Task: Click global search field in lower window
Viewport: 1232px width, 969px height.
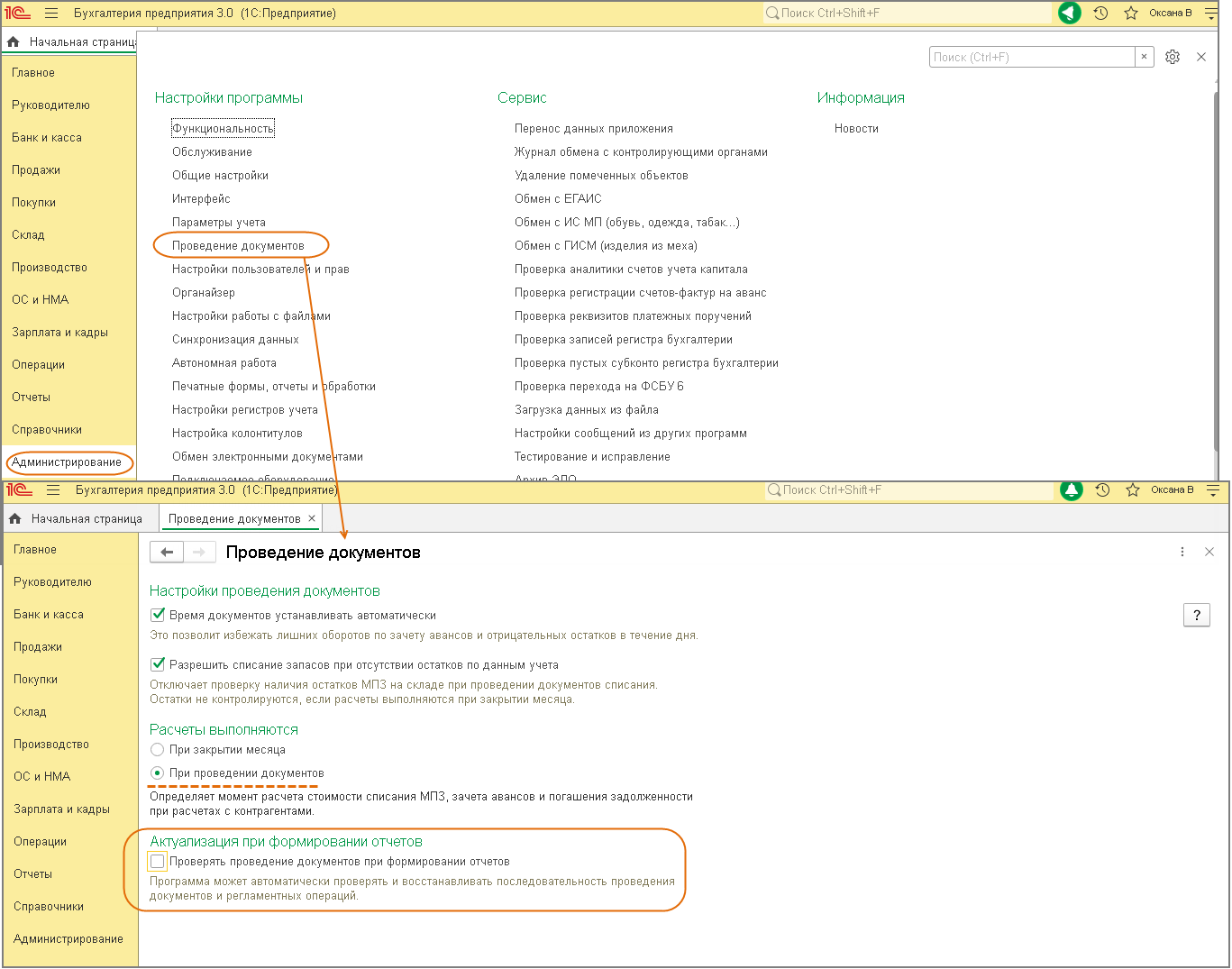Action: 908,490
